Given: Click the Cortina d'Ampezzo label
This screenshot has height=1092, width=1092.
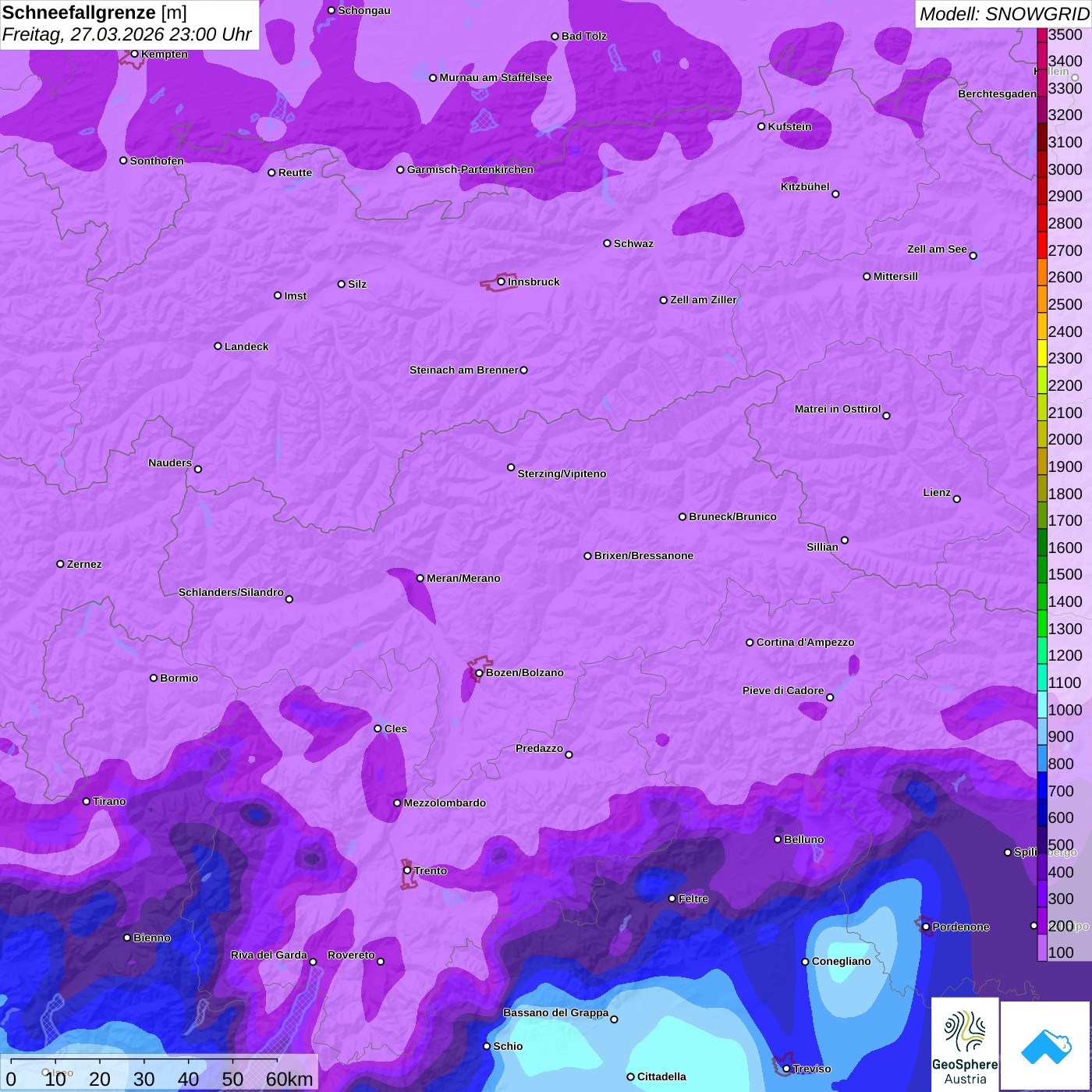Looking at the screenshot, I should (806, 642).
